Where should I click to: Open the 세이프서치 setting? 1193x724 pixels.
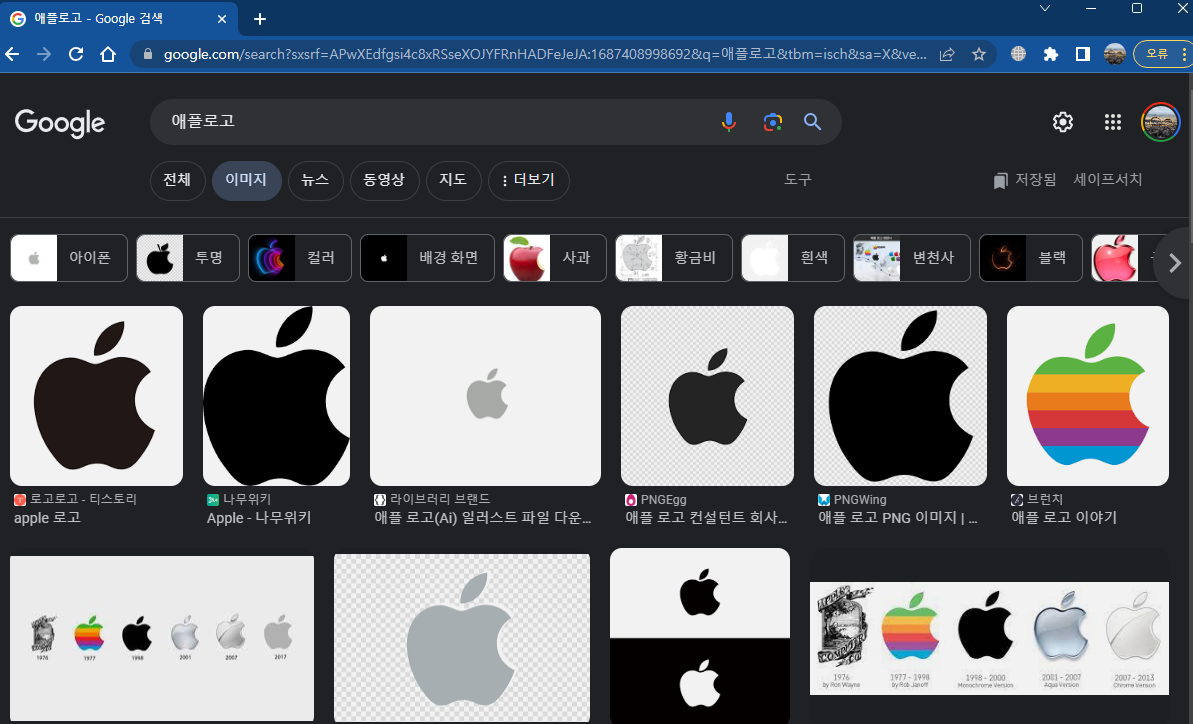[x=1108, y=179]
